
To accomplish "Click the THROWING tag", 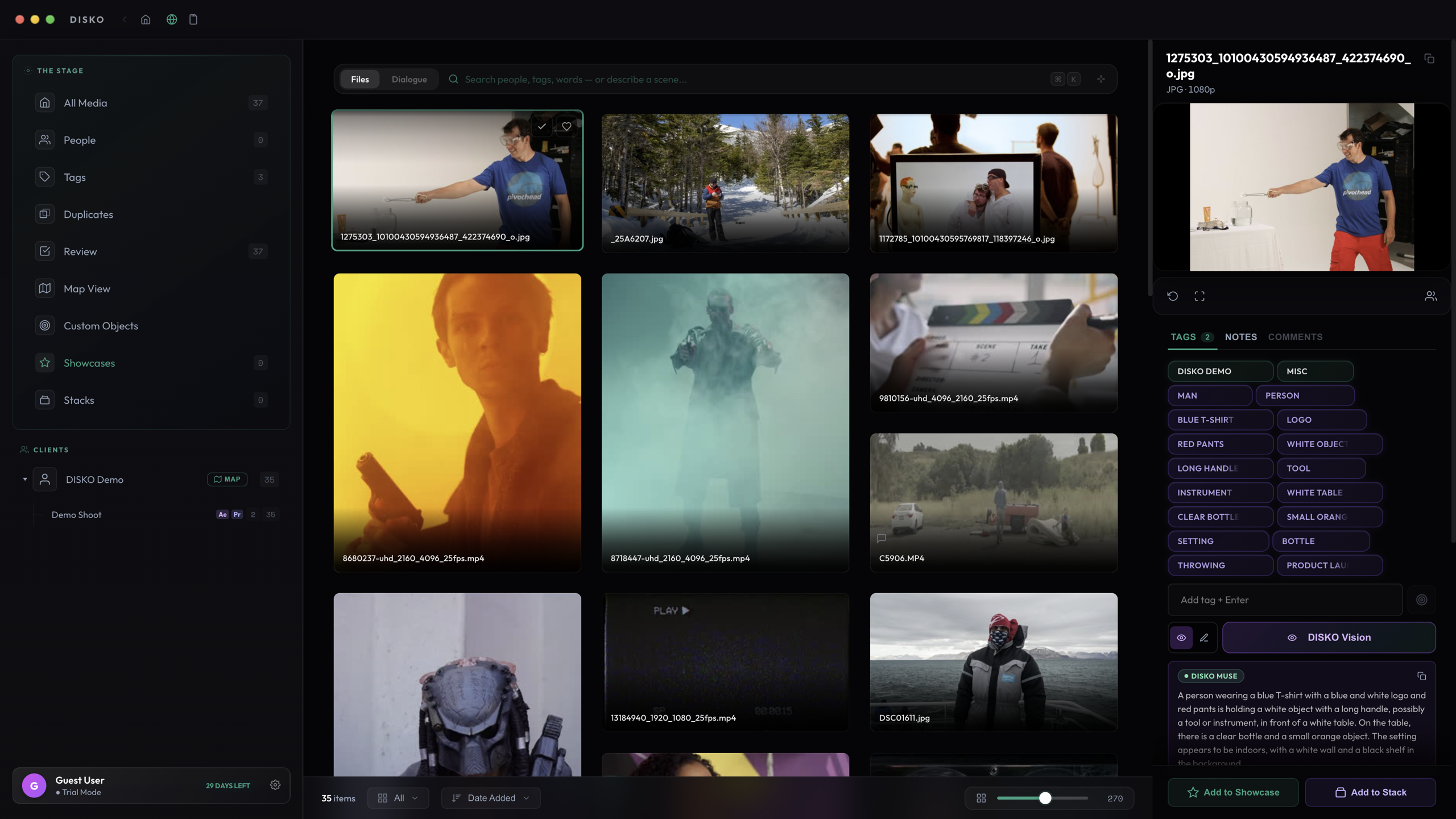I will [1220, 565].
